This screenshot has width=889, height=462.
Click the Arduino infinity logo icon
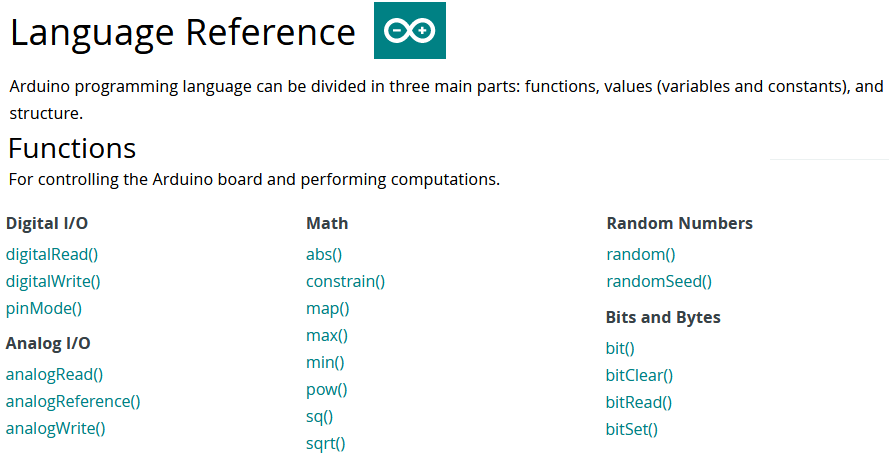click(409, 31)
